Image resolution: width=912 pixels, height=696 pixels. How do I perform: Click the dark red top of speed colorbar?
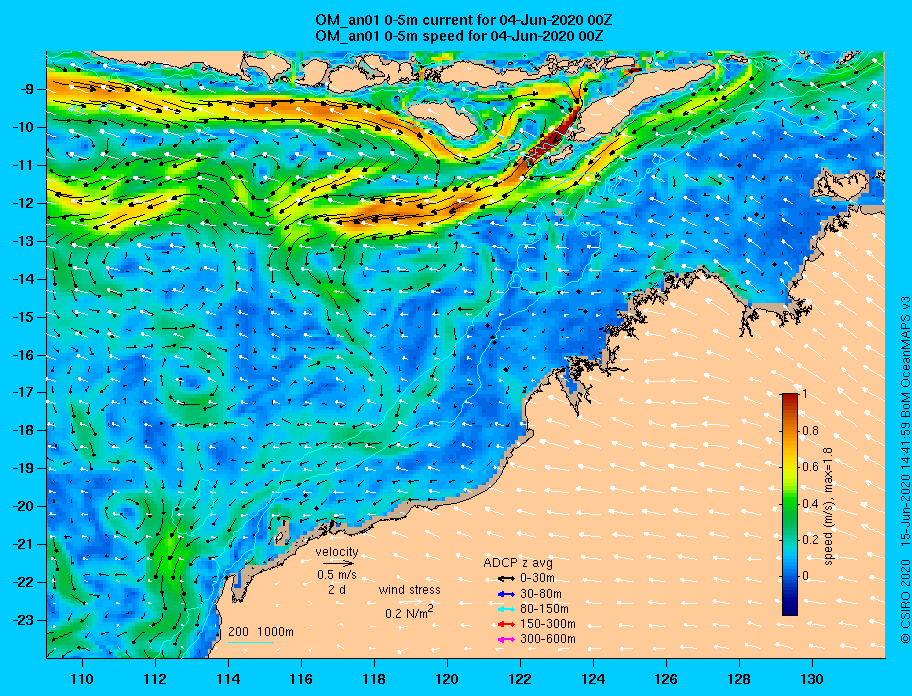790,398
